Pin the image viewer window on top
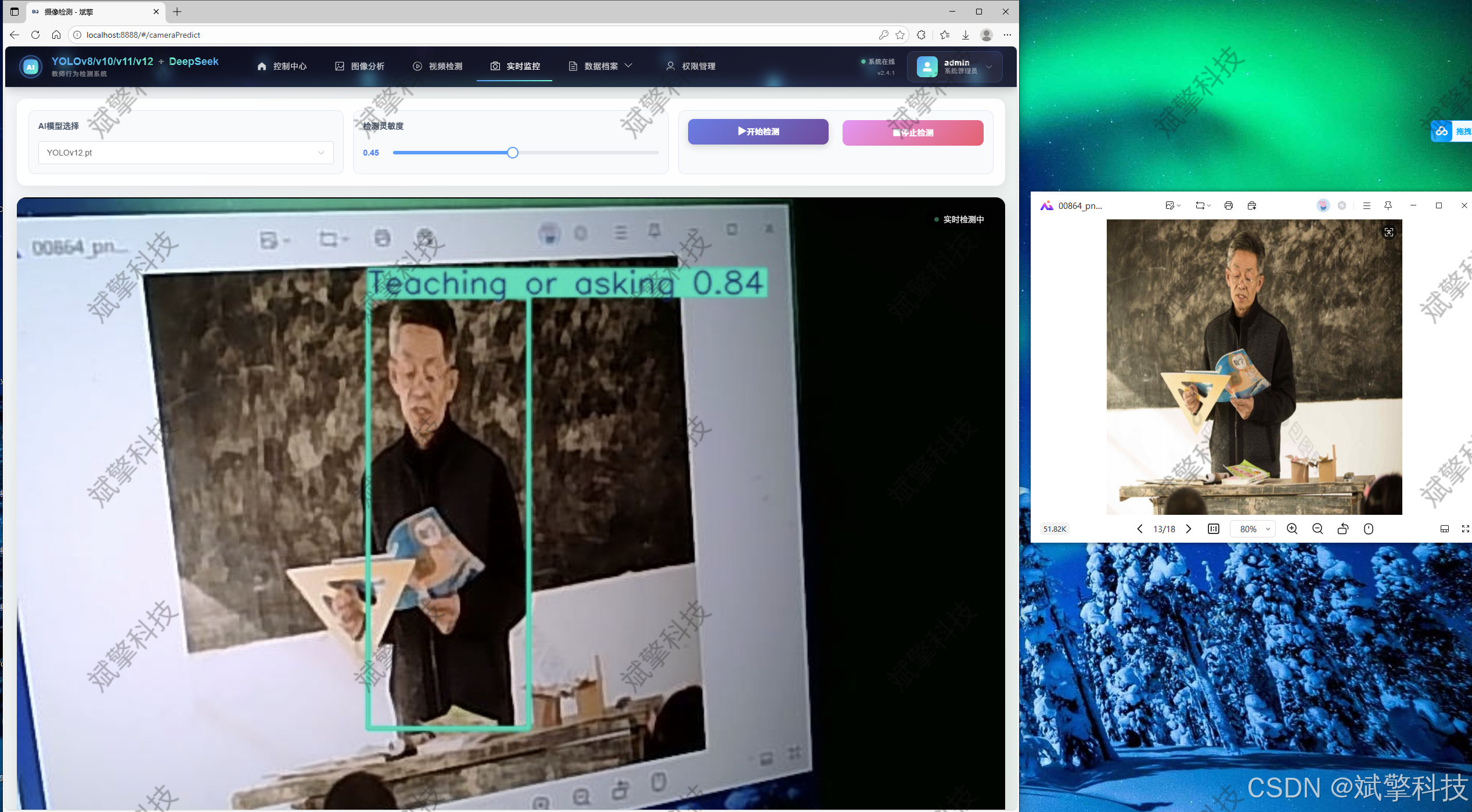The image size is (1472, 812). pyautogui.click(x=1388, y=205)
